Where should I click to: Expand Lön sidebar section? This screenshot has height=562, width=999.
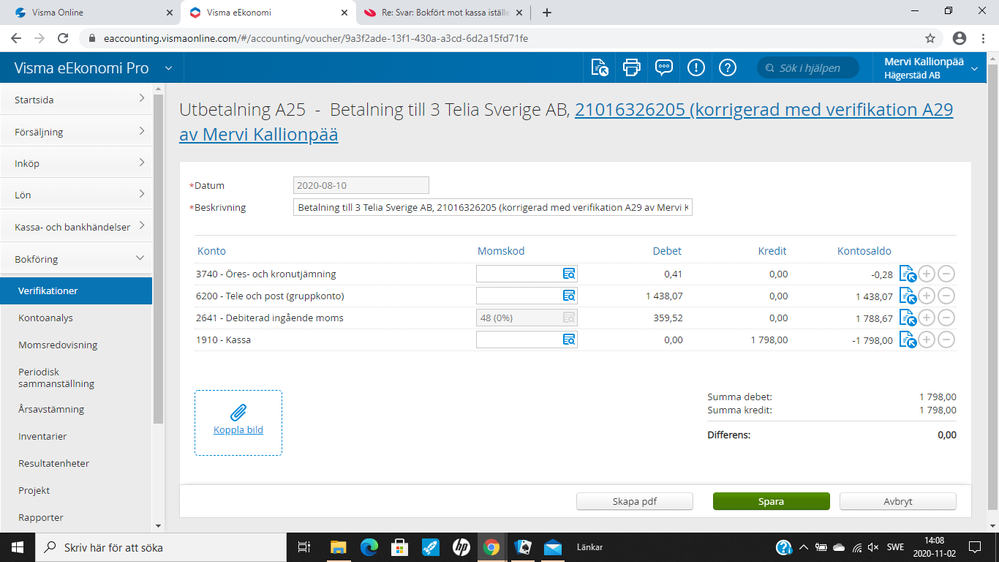[76, 194]
